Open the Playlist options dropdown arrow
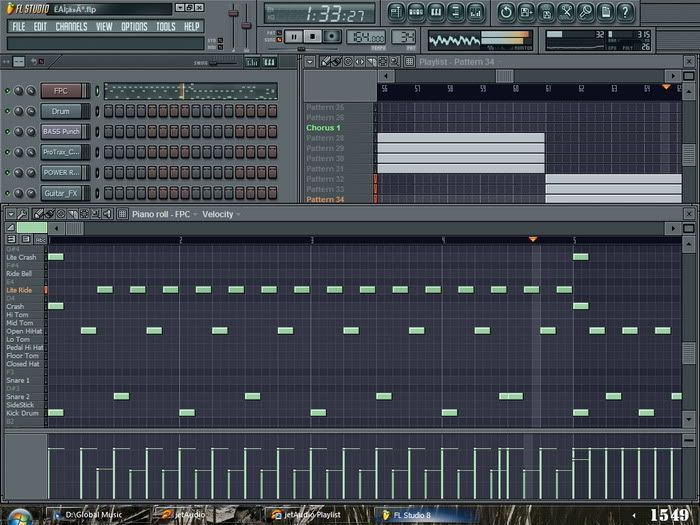This screenshot has width=700, height=525. coord(310,62)
